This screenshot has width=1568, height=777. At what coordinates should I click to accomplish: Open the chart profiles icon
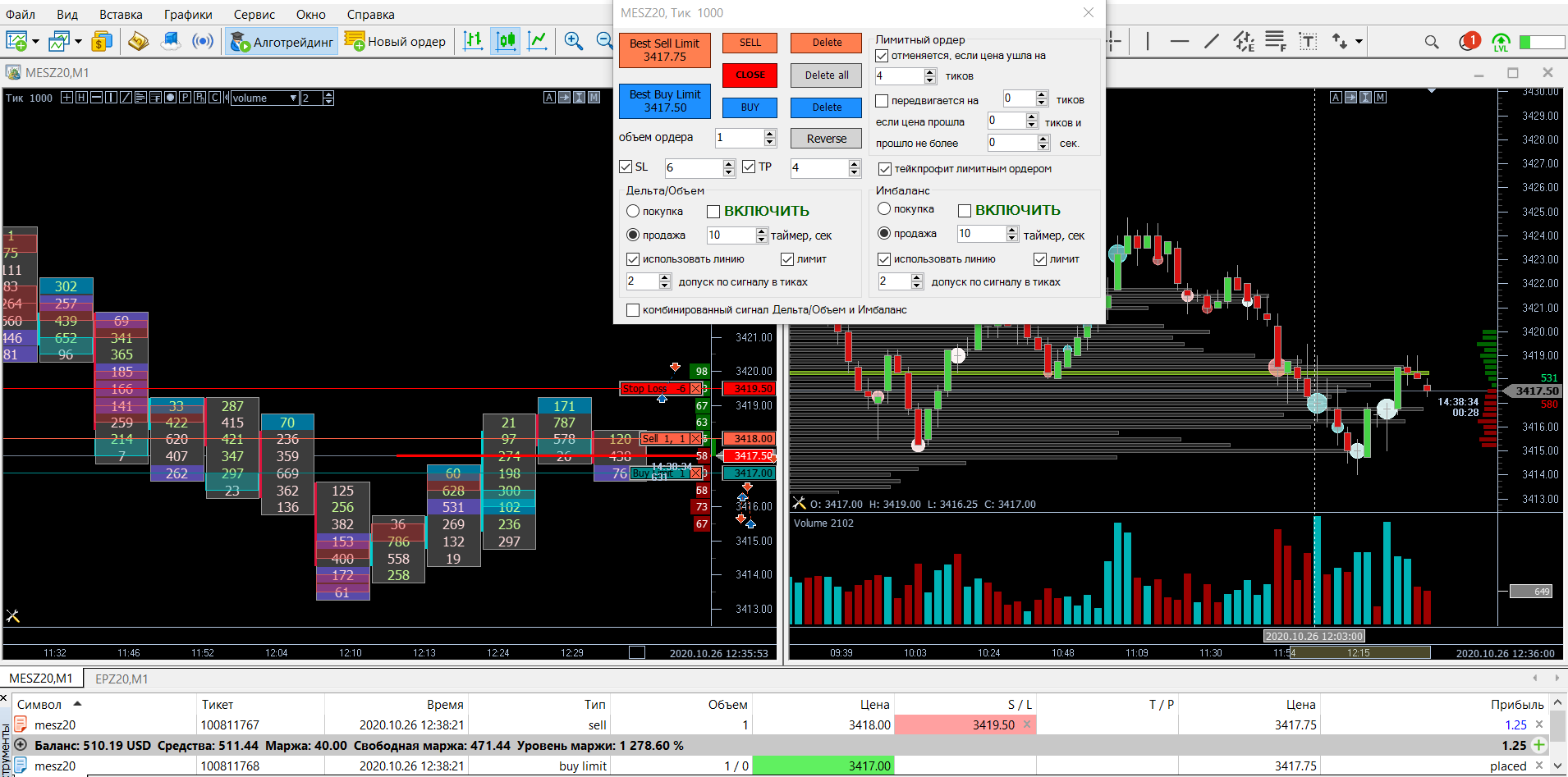[59, 41]
